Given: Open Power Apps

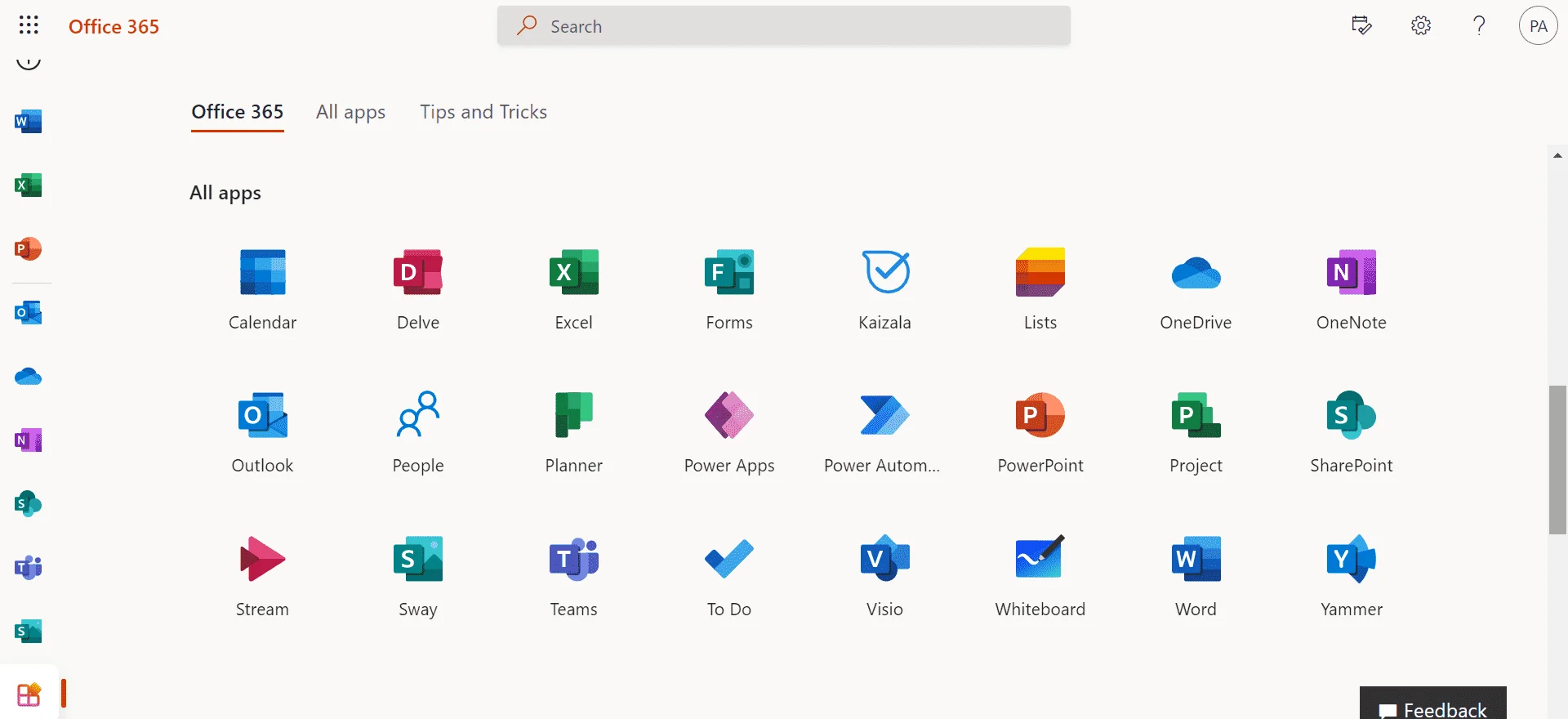Looking at the screenshot, I should click(x=729, y=433).
